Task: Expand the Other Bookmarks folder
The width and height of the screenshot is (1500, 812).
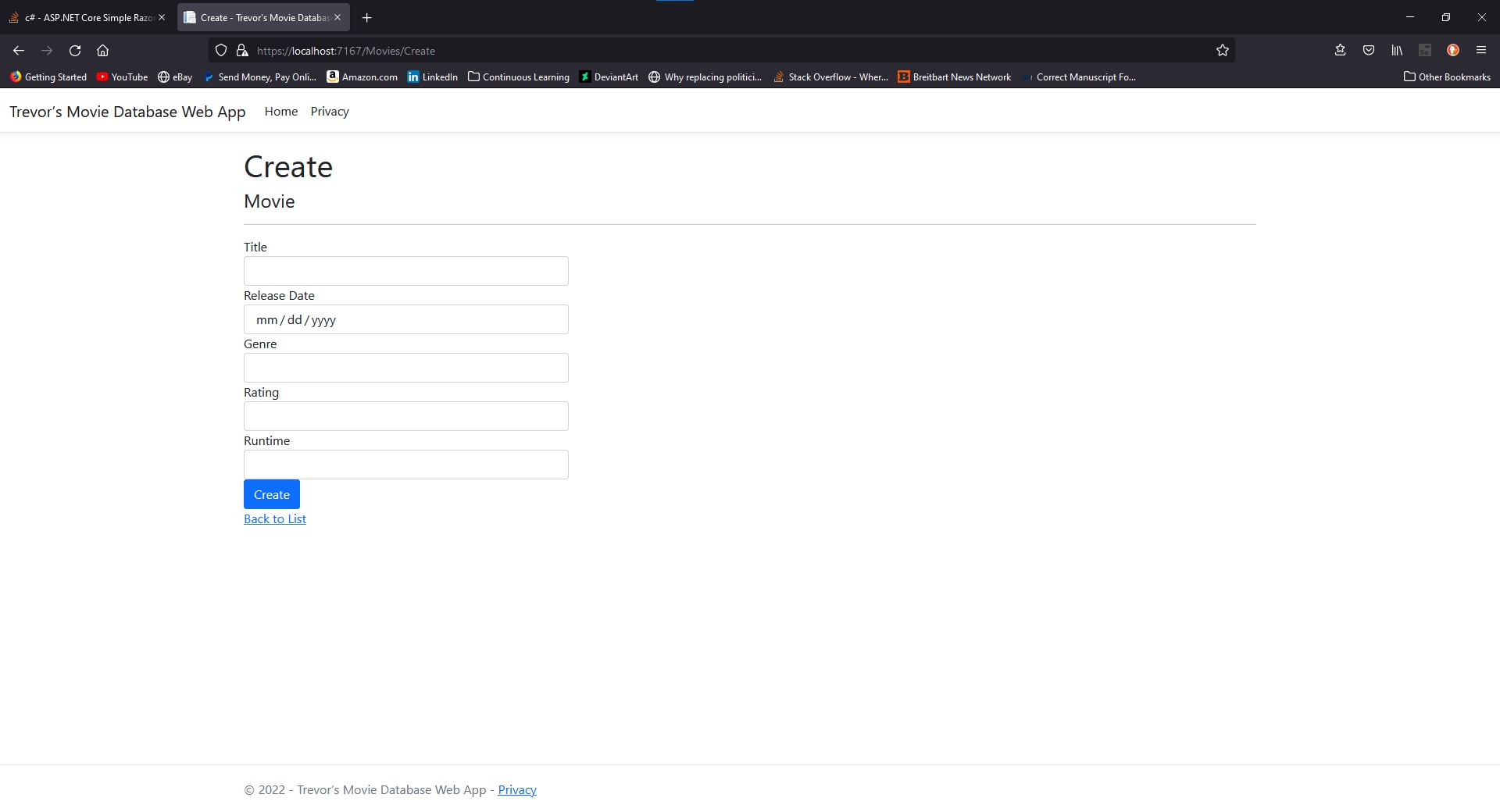Action: coord(1447,77)
